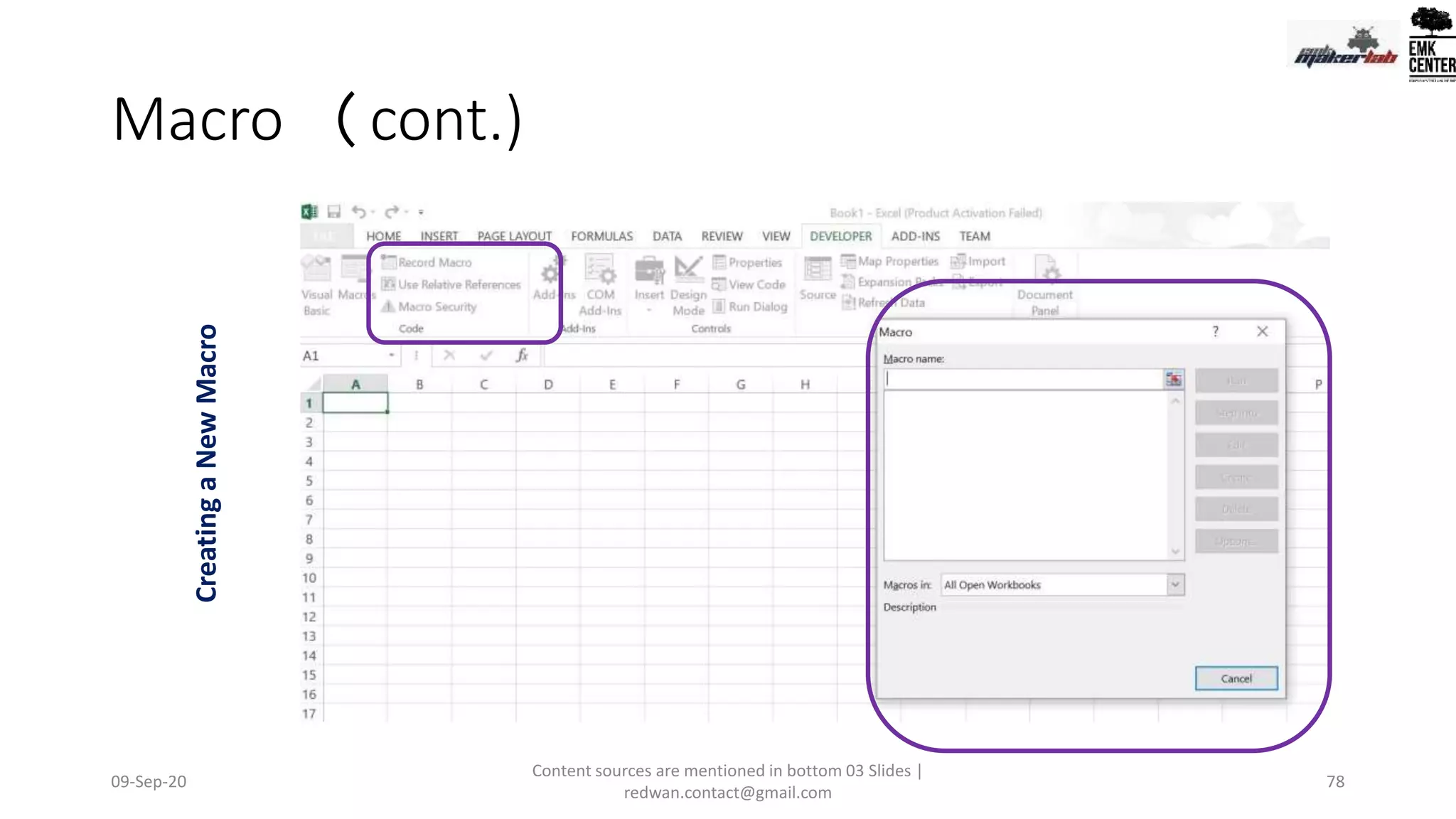Click the Run Dialog icon
This screenshot has width=1456, height=819.
pos(719,306)
